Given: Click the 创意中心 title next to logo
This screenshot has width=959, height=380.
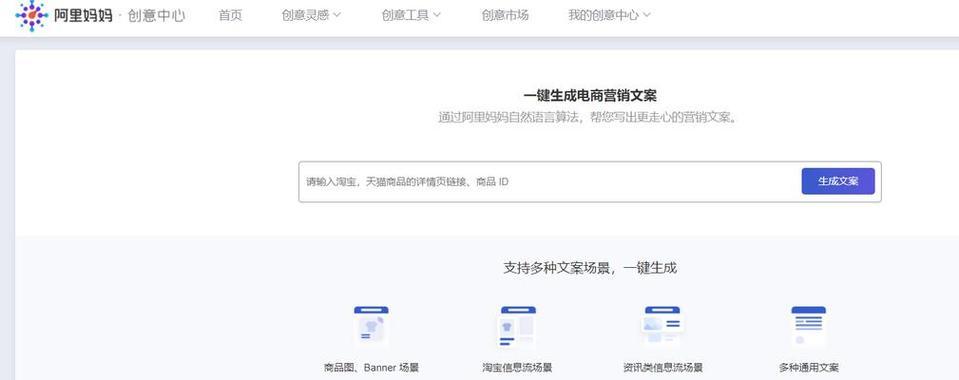Looking at the screenshot, I should pos(157,16).
